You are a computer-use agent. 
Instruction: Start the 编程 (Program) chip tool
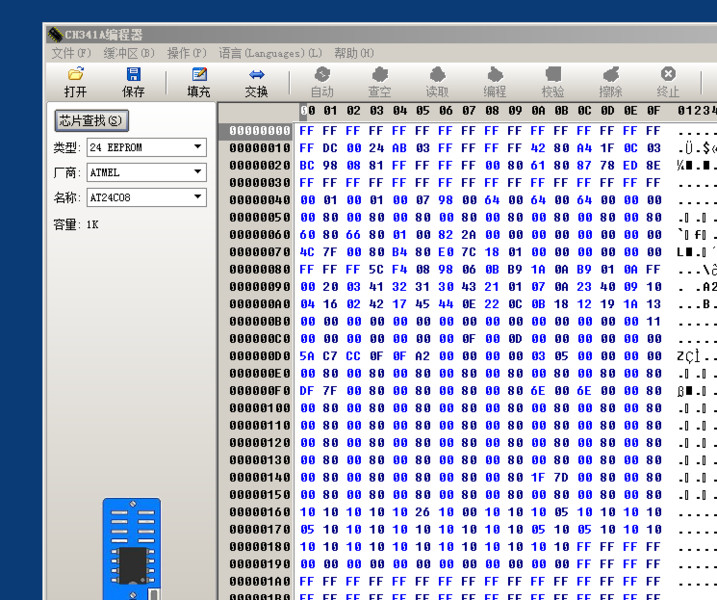click(494, 82)
